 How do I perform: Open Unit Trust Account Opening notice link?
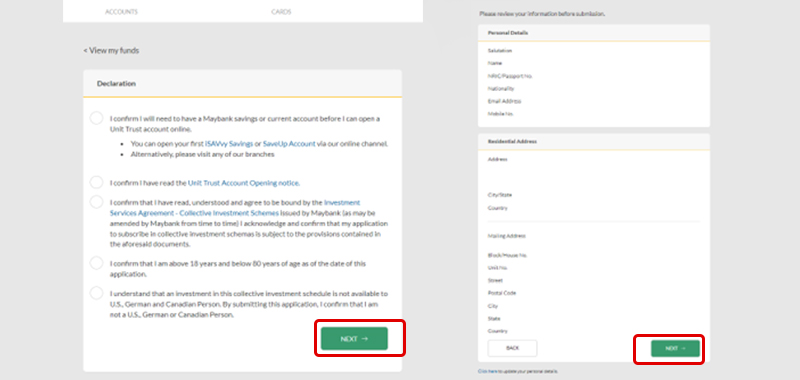[x=244, y=183]
